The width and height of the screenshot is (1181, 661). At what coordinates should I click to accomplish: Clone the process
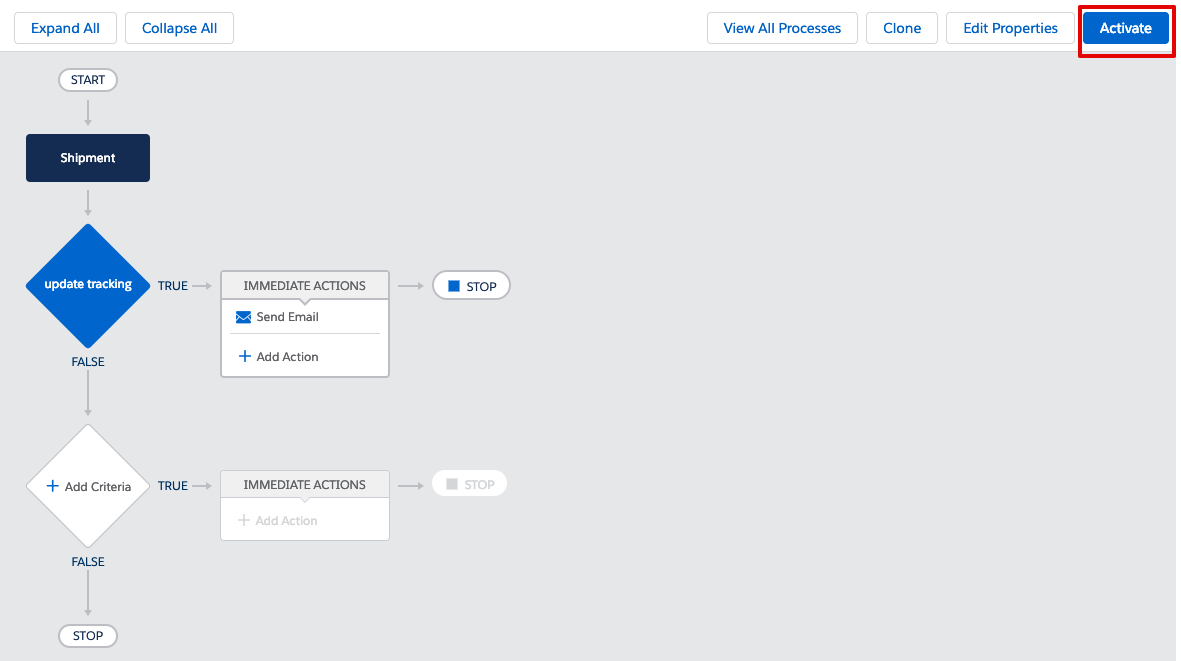[902, 28]
